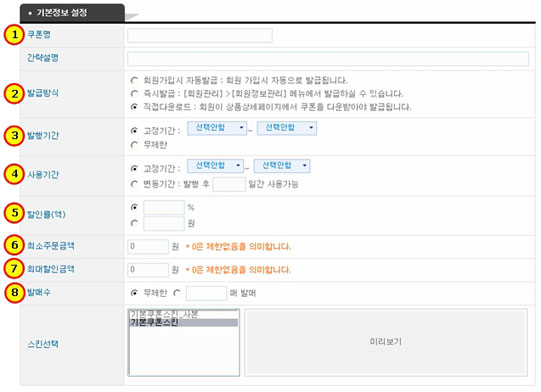
Task: Click the 매 발매 quantity field
Action: (206, 293)
